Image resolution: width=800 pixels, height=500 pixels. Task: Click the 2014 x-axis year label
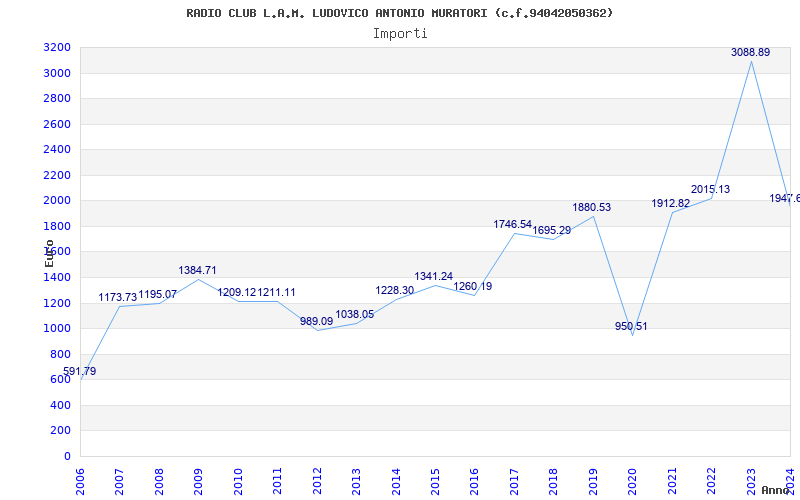click(x=396, y=481)
